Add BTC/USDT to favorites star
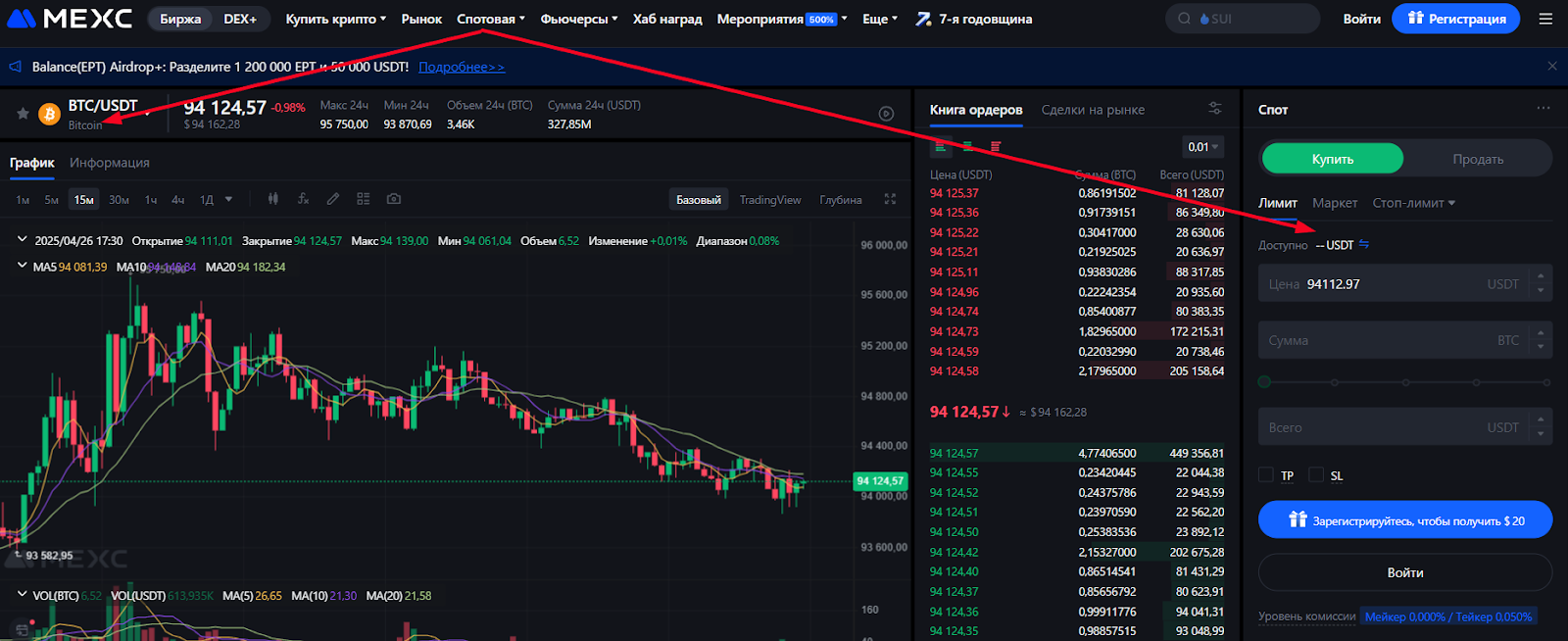Viewport: 1568px width, 641px height. (x=23, y=114)
